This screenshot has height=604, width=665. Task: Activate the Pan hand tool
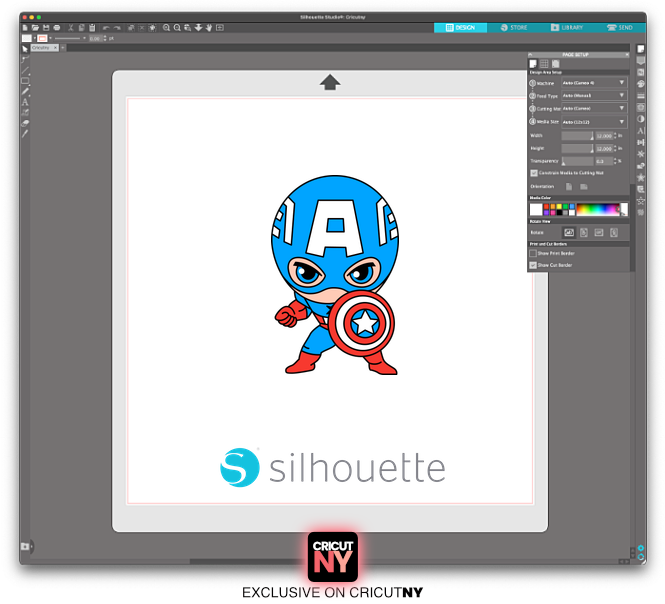click(209, 28)
